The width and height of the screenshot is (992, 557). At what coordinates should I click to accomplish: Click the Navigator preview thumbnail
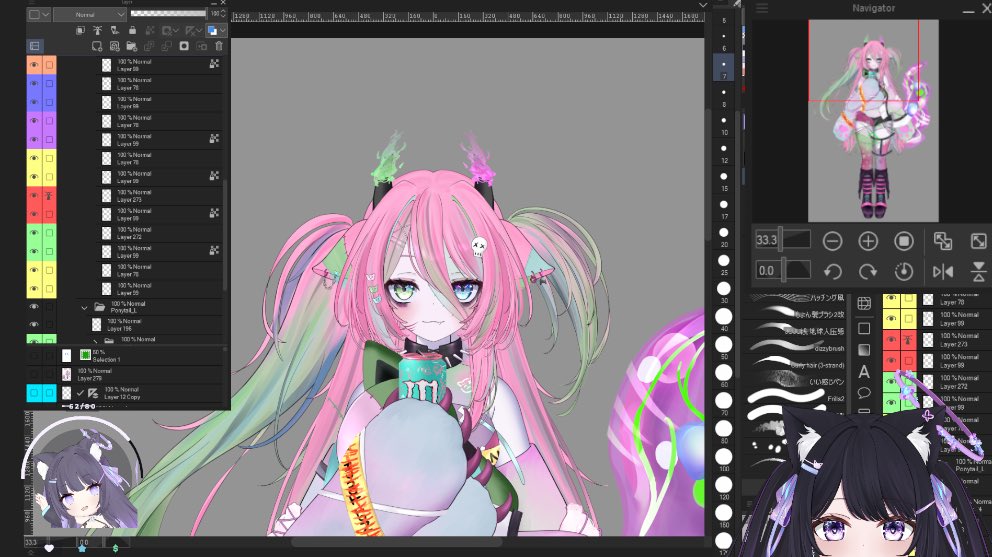pyautogui.click(x=873, y=120)
